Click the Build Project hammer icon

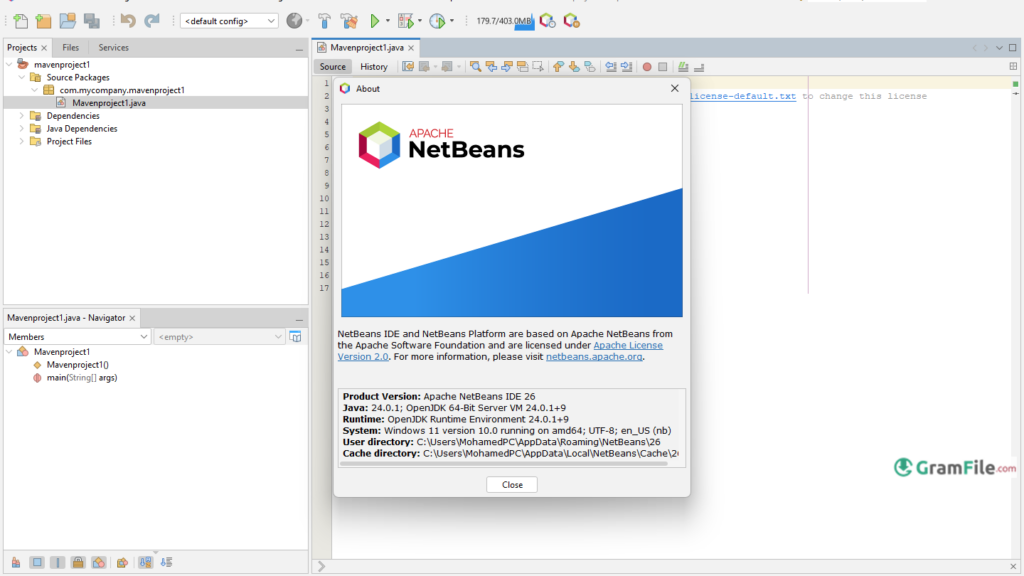[325, 21]
